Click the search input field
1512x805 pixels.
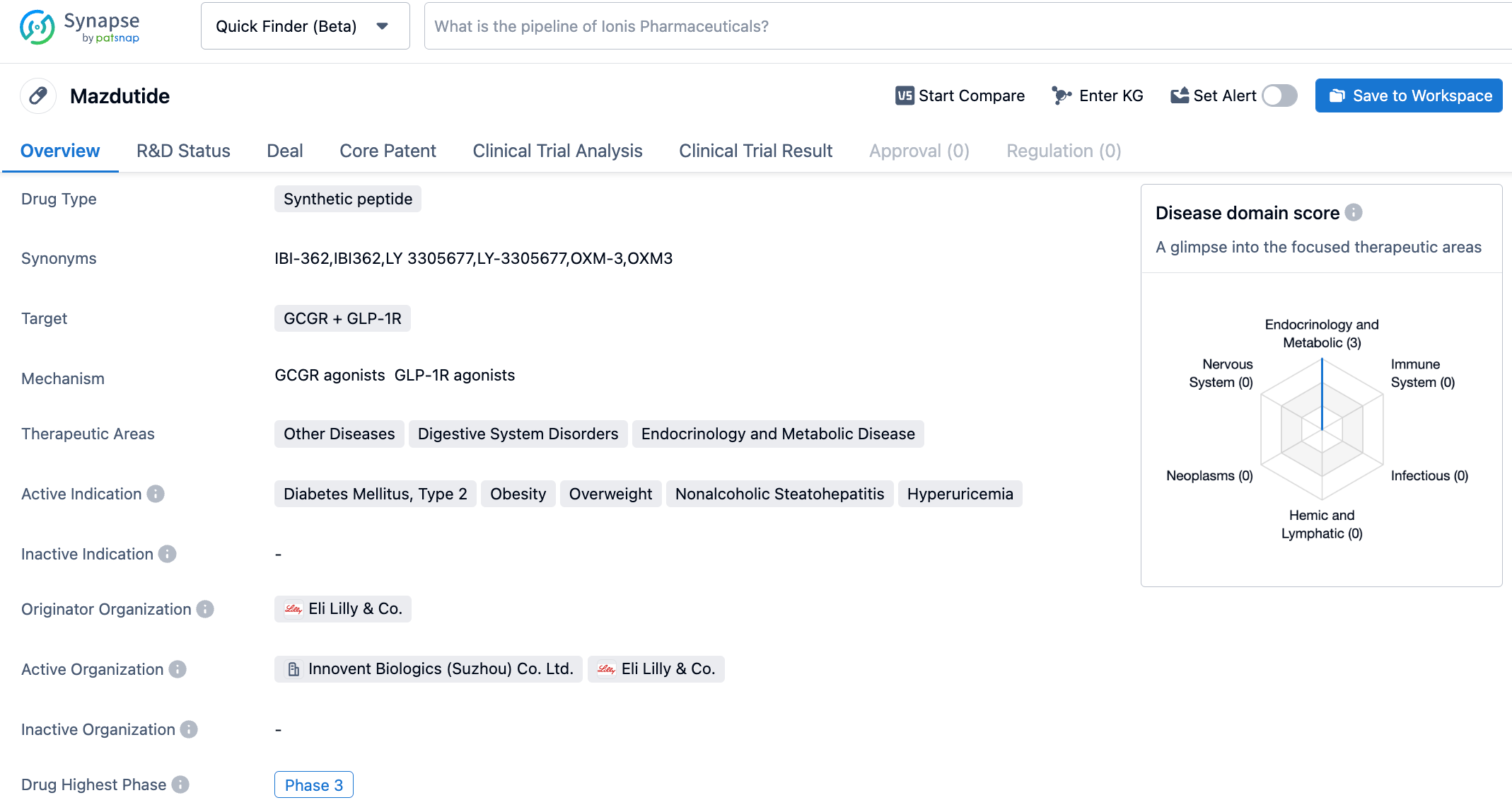957,26
